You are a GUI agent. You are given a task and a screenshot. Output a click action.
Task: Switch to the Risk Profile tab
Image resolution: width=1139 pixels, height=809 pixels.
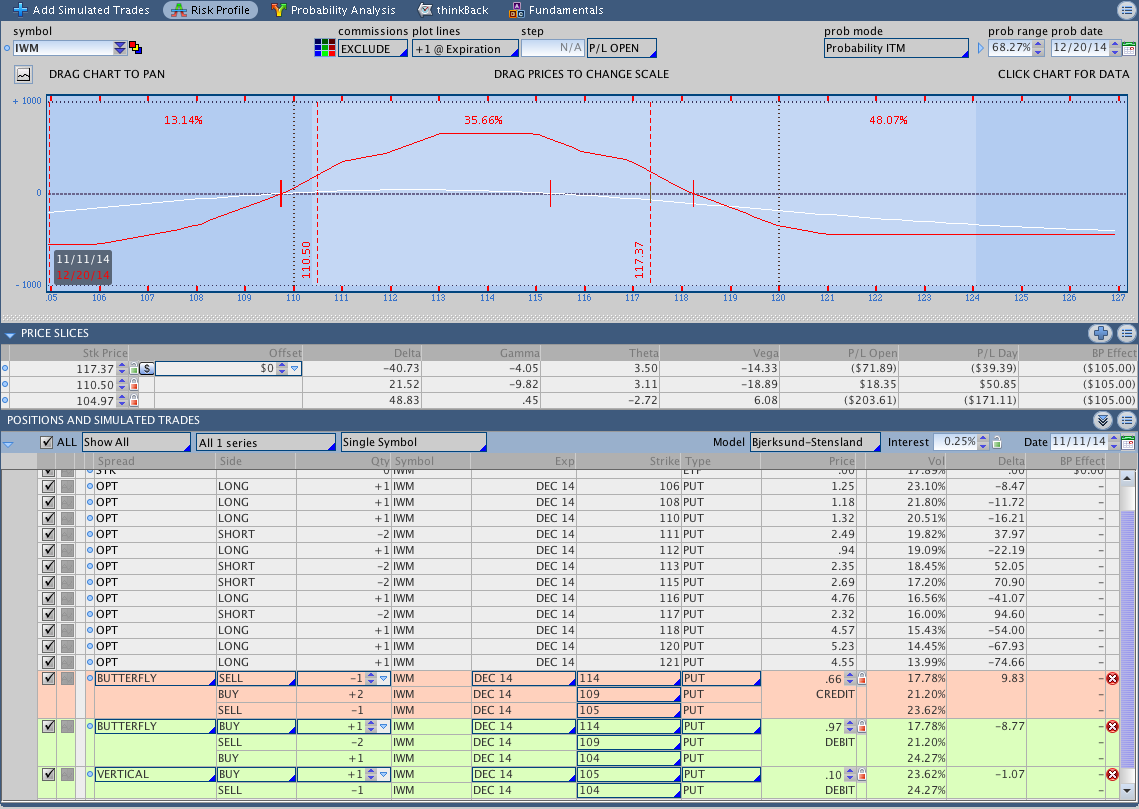(211, 10)
